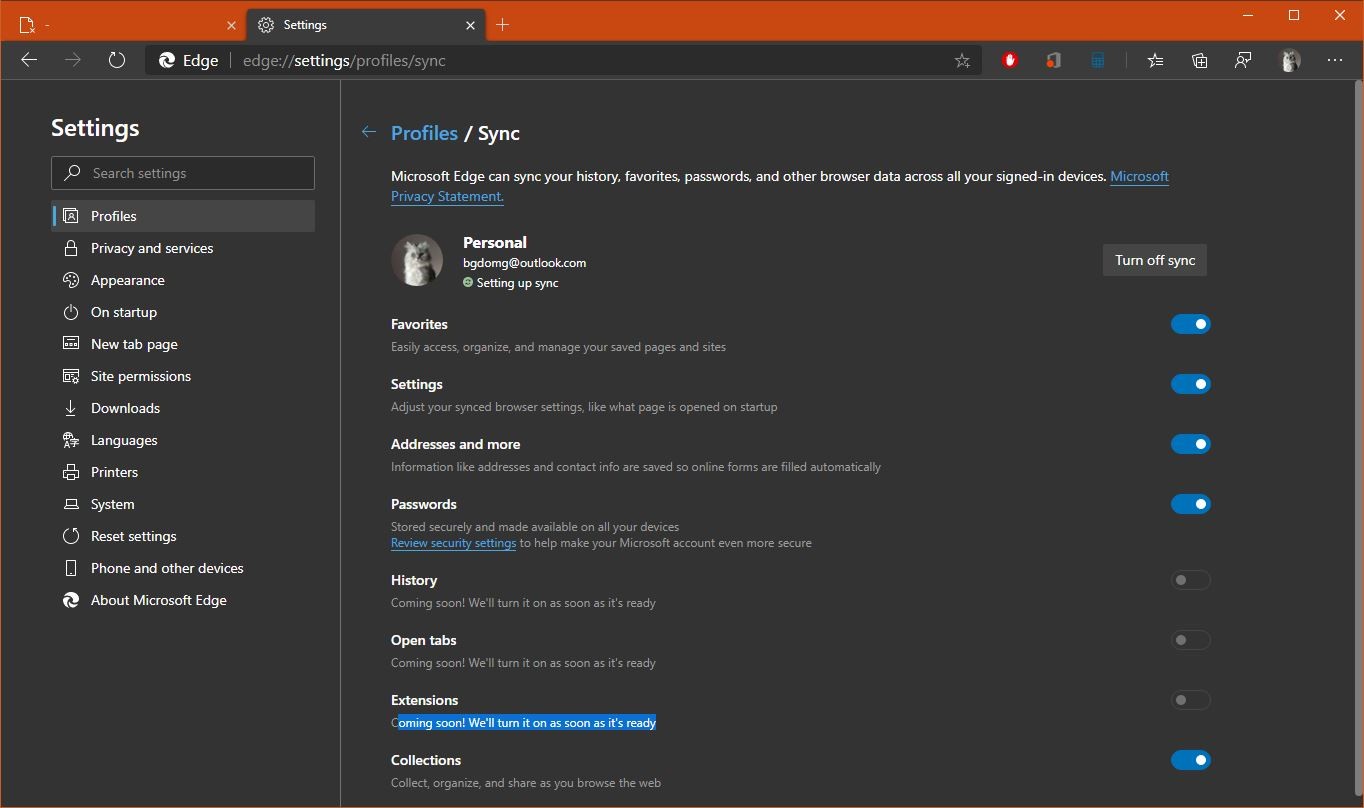
Task: Switch off Passwords sync
Action: (x=1191, y=504)
